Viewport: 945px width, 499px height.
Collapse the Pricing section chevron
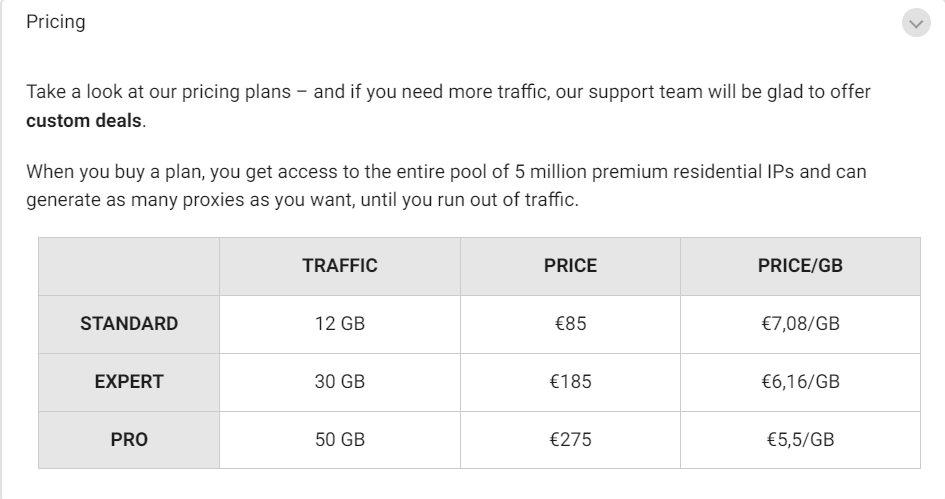(916, 23)
